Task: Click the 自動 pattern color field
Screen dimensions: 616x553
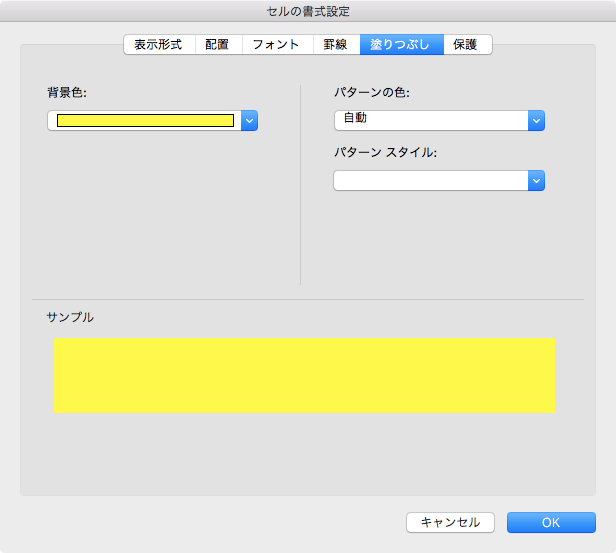Action: coord(430,121)
